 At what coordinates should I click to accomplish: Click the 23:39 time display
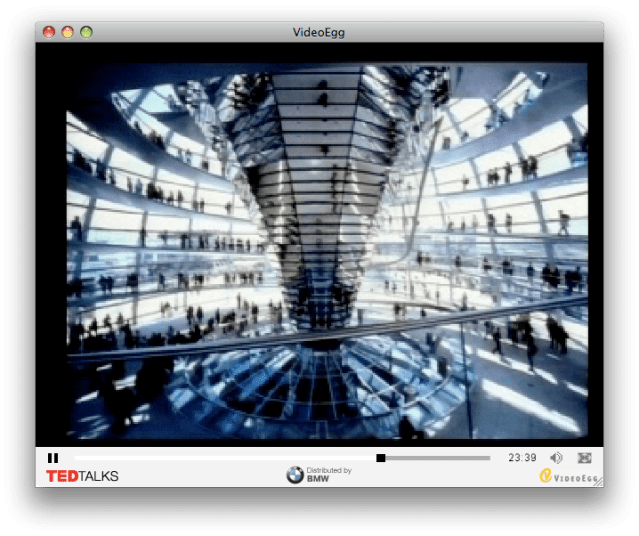click(x=522, y=458)
